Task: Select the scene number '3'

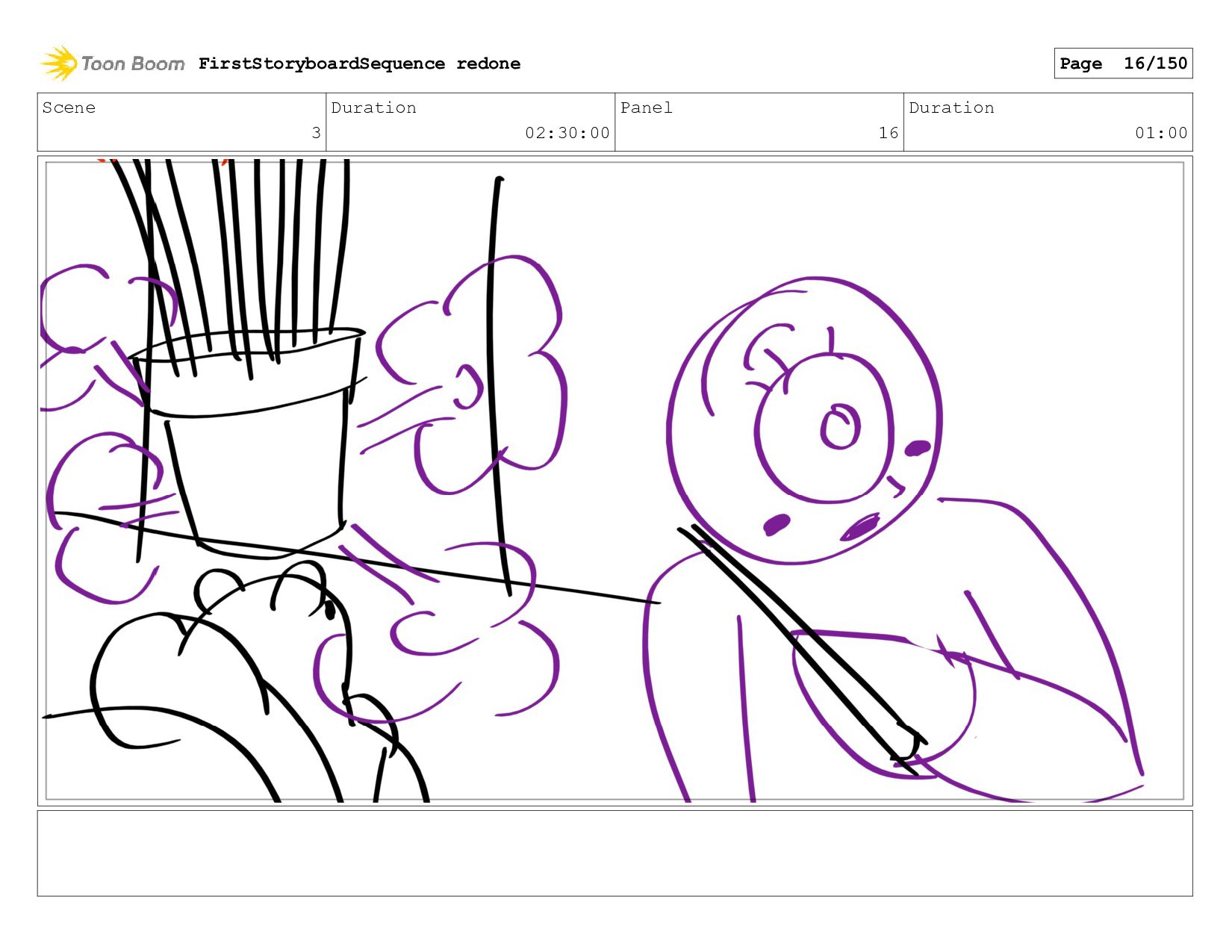Action: (316, 133)
